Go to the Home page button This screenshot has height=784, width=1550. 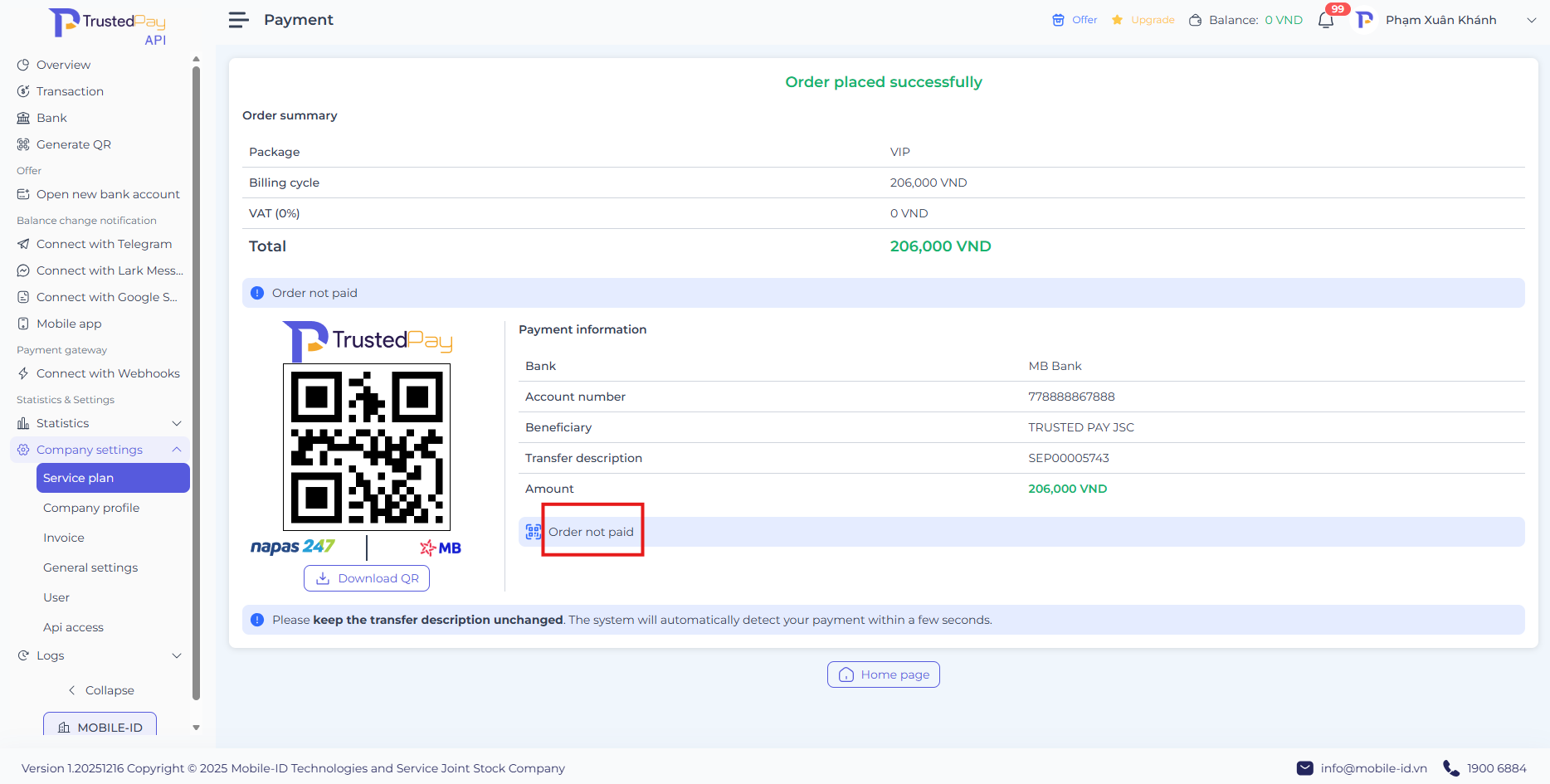[884, 674]
